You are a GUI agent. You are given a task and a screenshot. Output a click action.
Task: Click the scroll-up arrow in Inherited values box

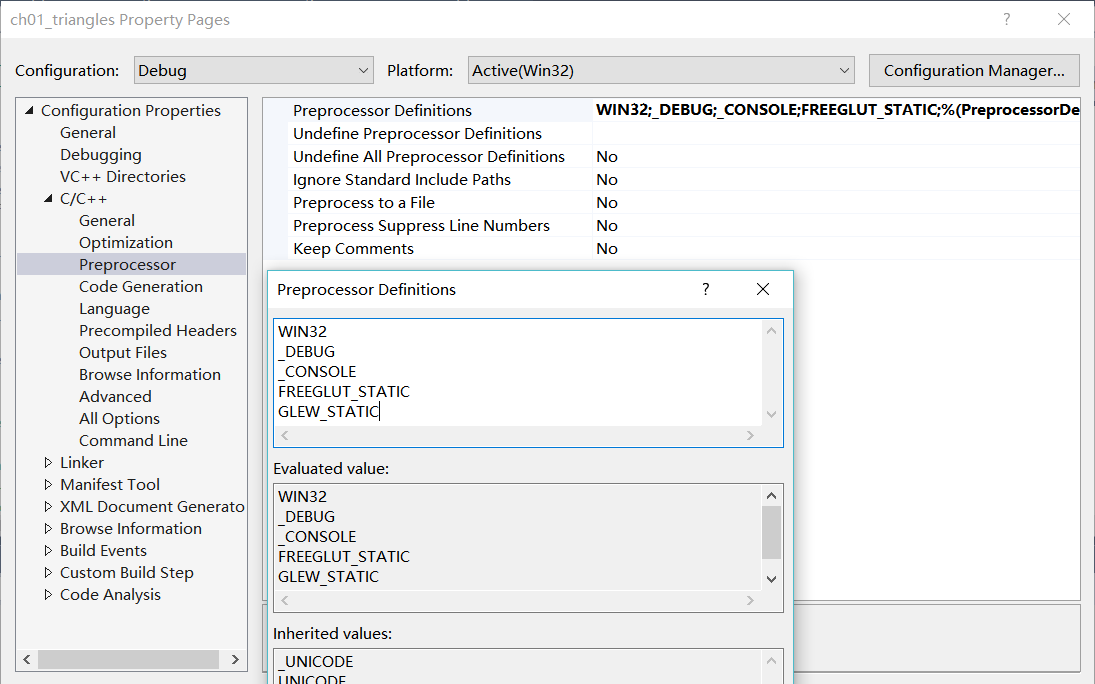click(771, 659)
